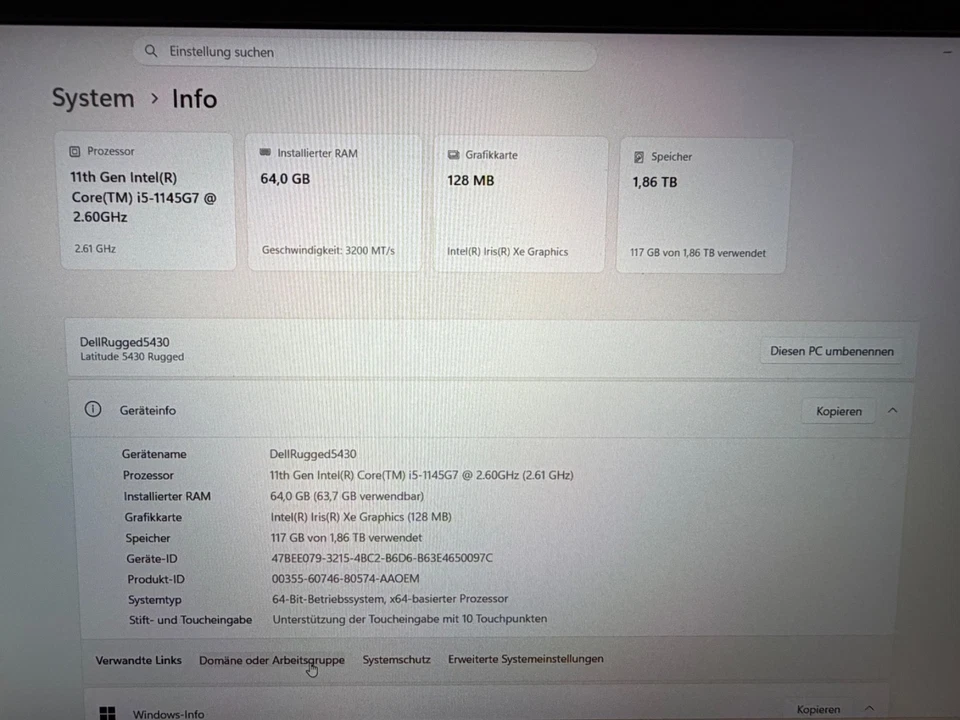Click 'Geschwindigkeit: 3200 MT/s' in RAM card
Screen dimensions: 960x720
coord(328,250)
